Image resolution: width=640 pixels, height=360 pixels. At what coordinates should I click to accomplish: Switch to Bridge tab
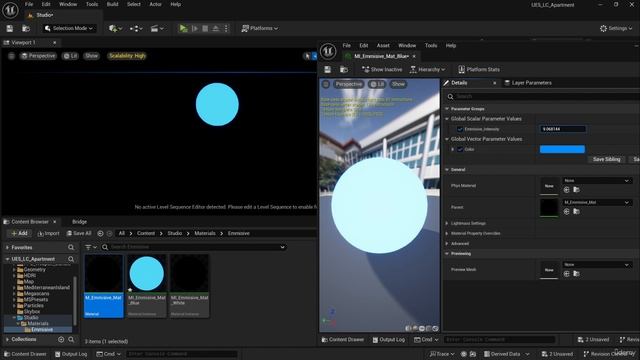coord(80,222)
